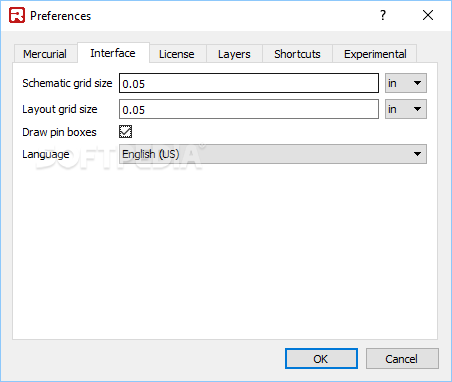The width and height of the screenshot is (452, 382).
Task: Click the question mark help button
Action: pyautogui.click(x=383, y=15)
